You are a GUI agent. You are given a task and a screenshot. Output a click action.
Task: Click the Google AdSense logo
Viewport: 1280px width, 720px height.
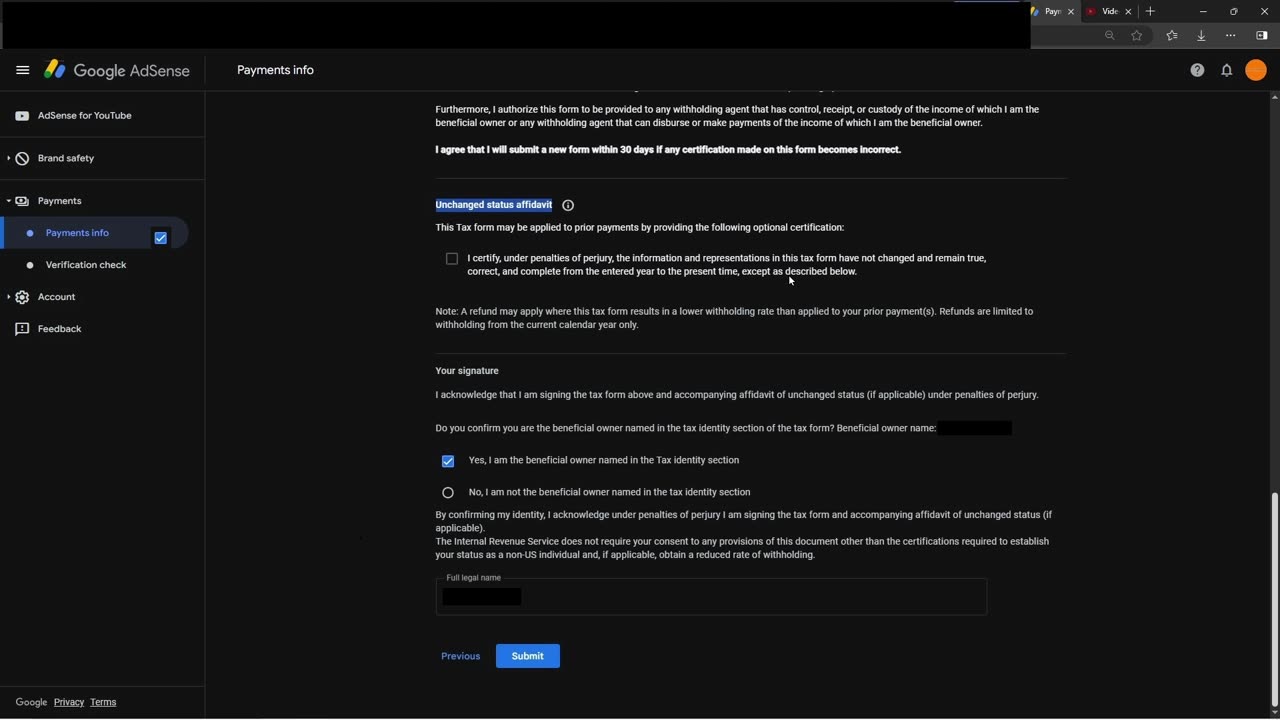point(117,70)
